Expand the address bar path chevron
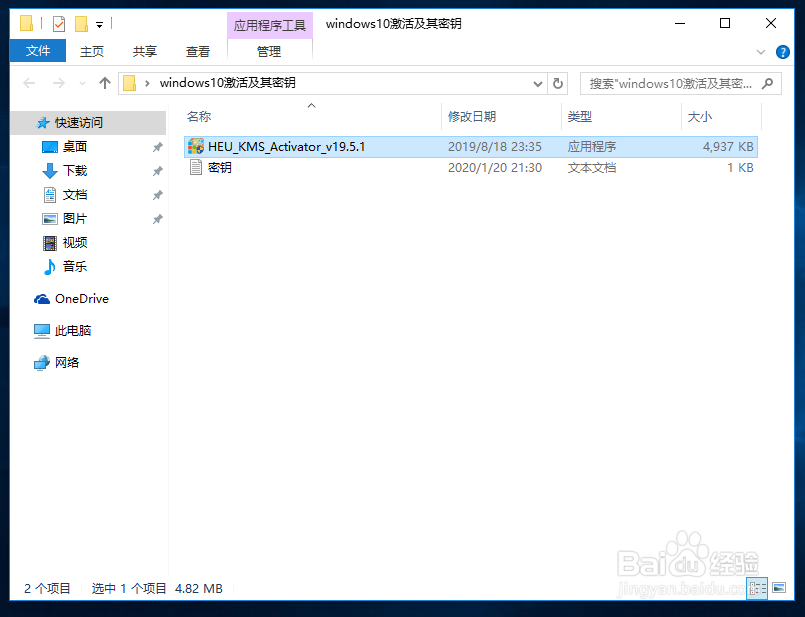The image size is (805, 617). 147,83
